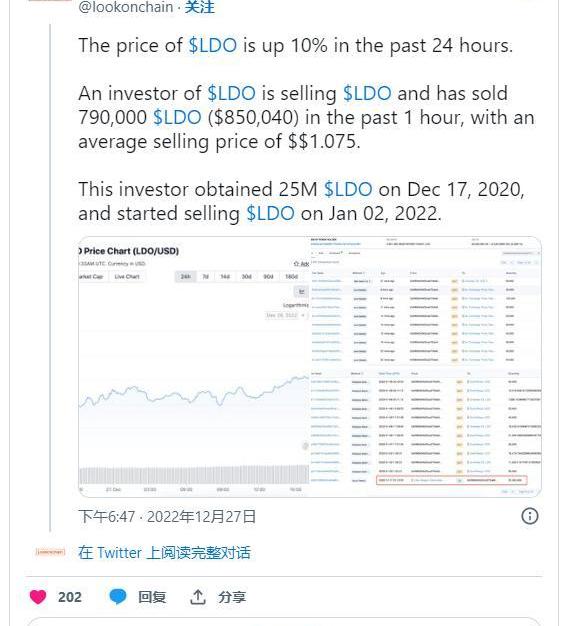Click $LDO cashtag after 'An investor of'
This screenshot has width=571, height=626.
(232, 93)
